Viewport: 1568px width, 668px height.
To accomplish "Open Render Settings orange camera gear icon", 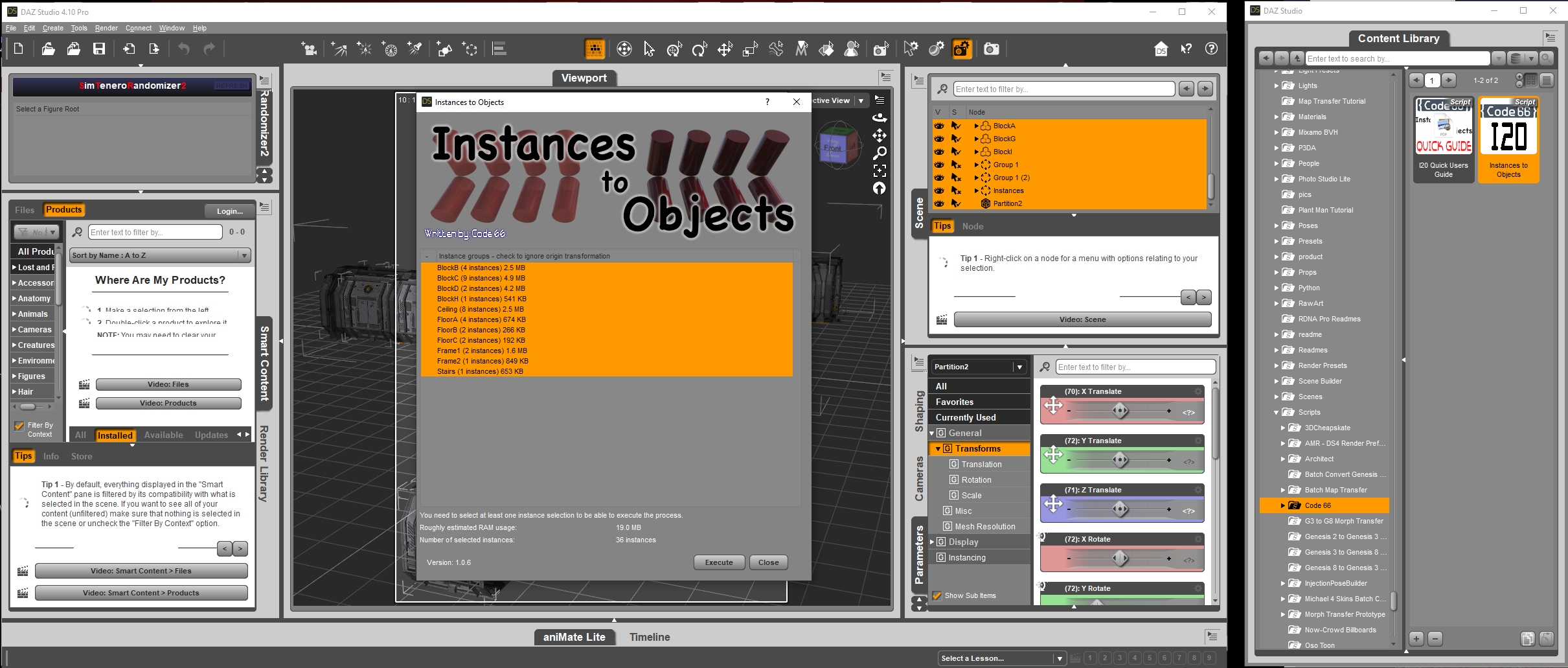I will click(x=962, y=49).
